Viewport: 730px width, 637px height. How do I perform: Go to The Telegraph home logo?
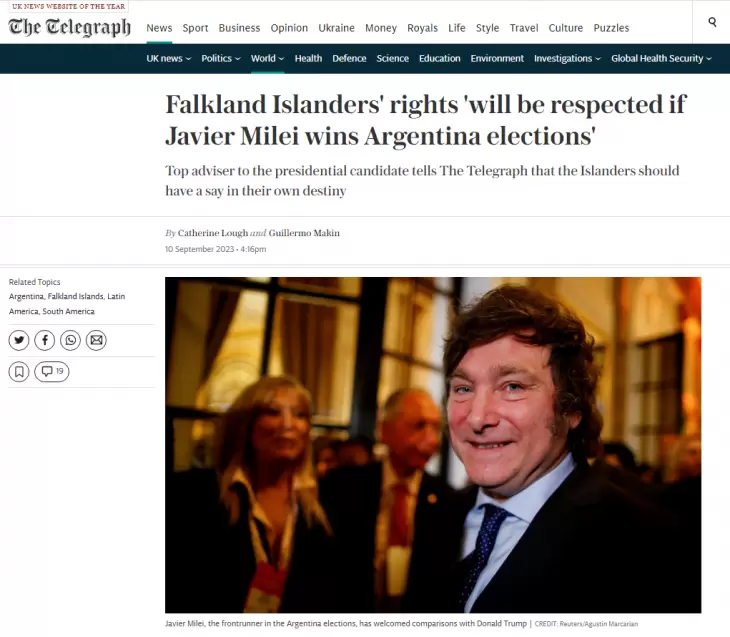coord(69,27)
